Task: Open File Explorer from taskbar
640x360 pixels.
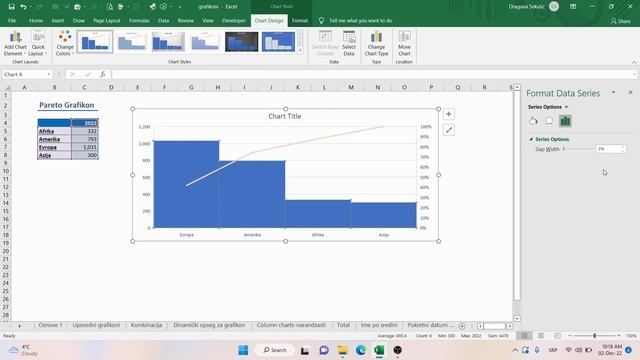Action: coord(342,350)
